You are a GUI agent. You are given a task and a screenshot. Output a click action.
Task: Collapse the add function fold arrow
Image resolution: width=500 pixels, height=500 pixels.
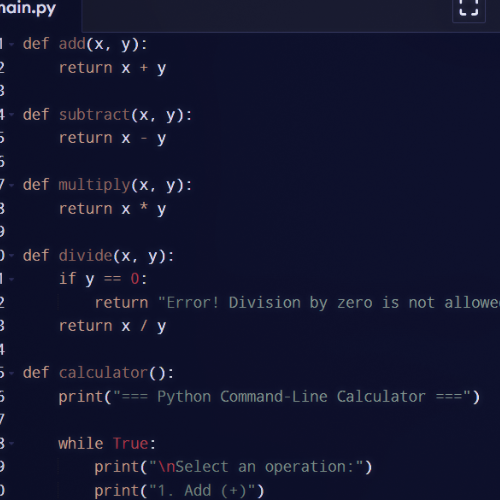point(12,44)
